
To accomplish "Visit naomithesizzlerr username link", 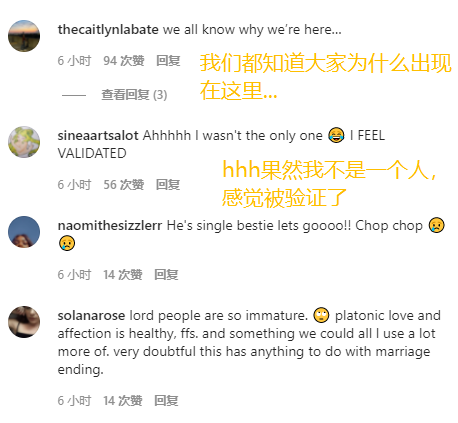I will coord(110,226).
